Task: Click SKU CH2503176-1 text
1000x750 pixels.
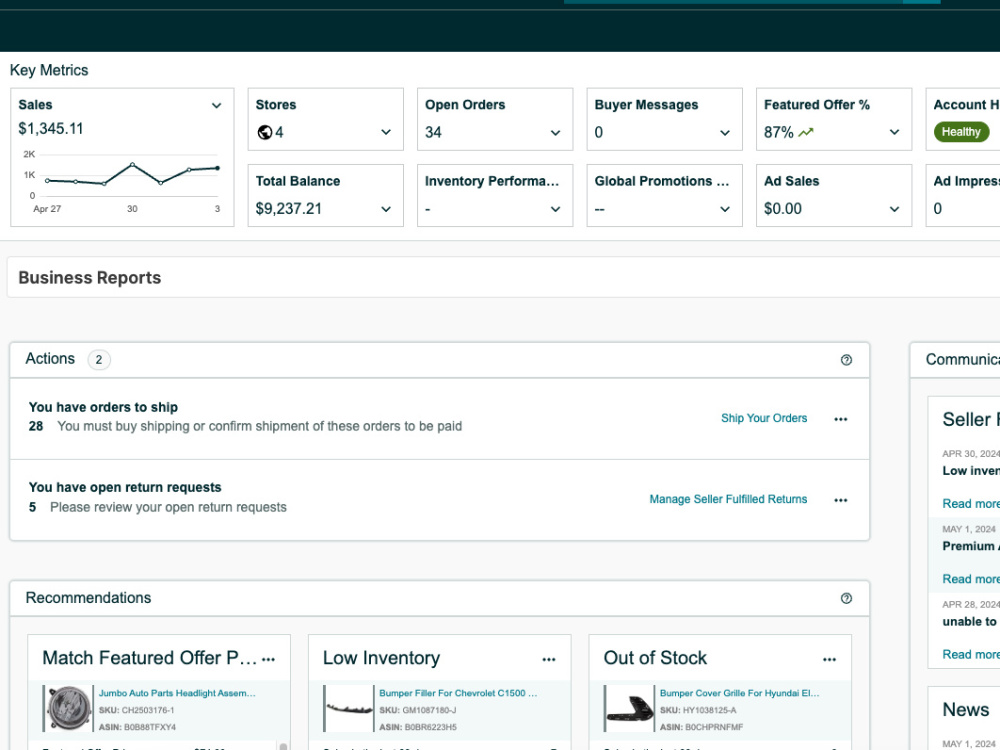Action: click(136, 710)
